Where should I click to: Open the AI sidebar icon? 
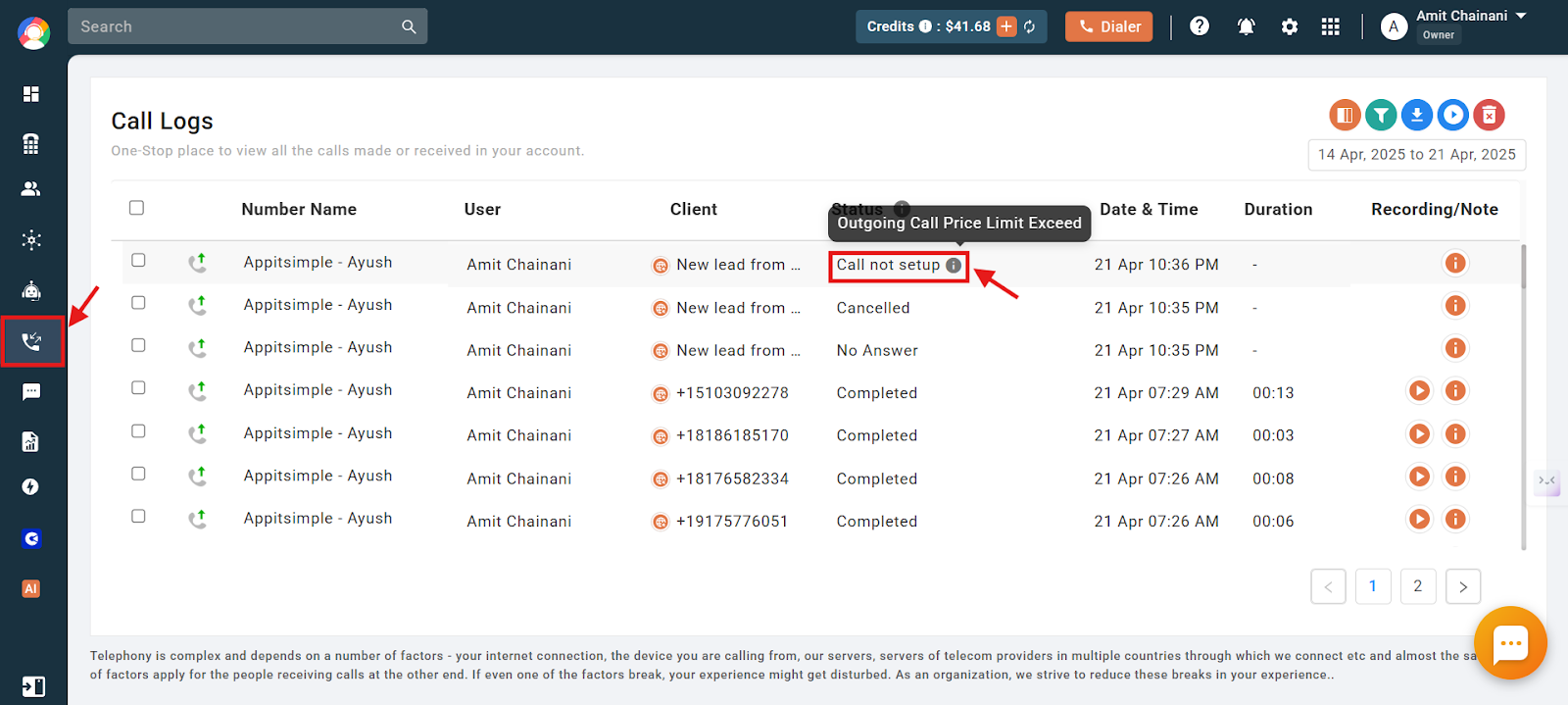tap(31, 589)
